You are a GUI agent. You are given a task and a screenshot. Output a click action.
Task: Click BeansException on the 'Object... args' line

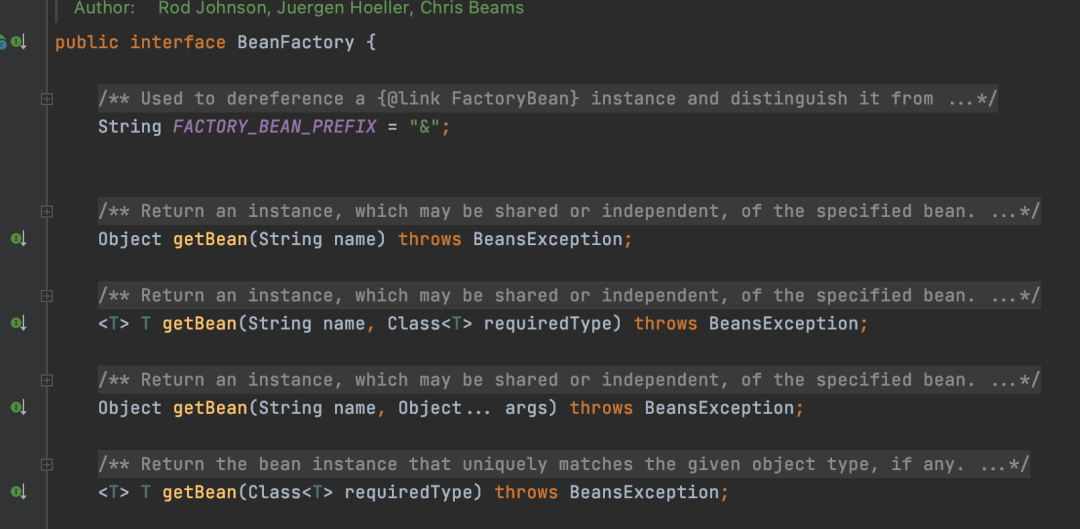719,408
